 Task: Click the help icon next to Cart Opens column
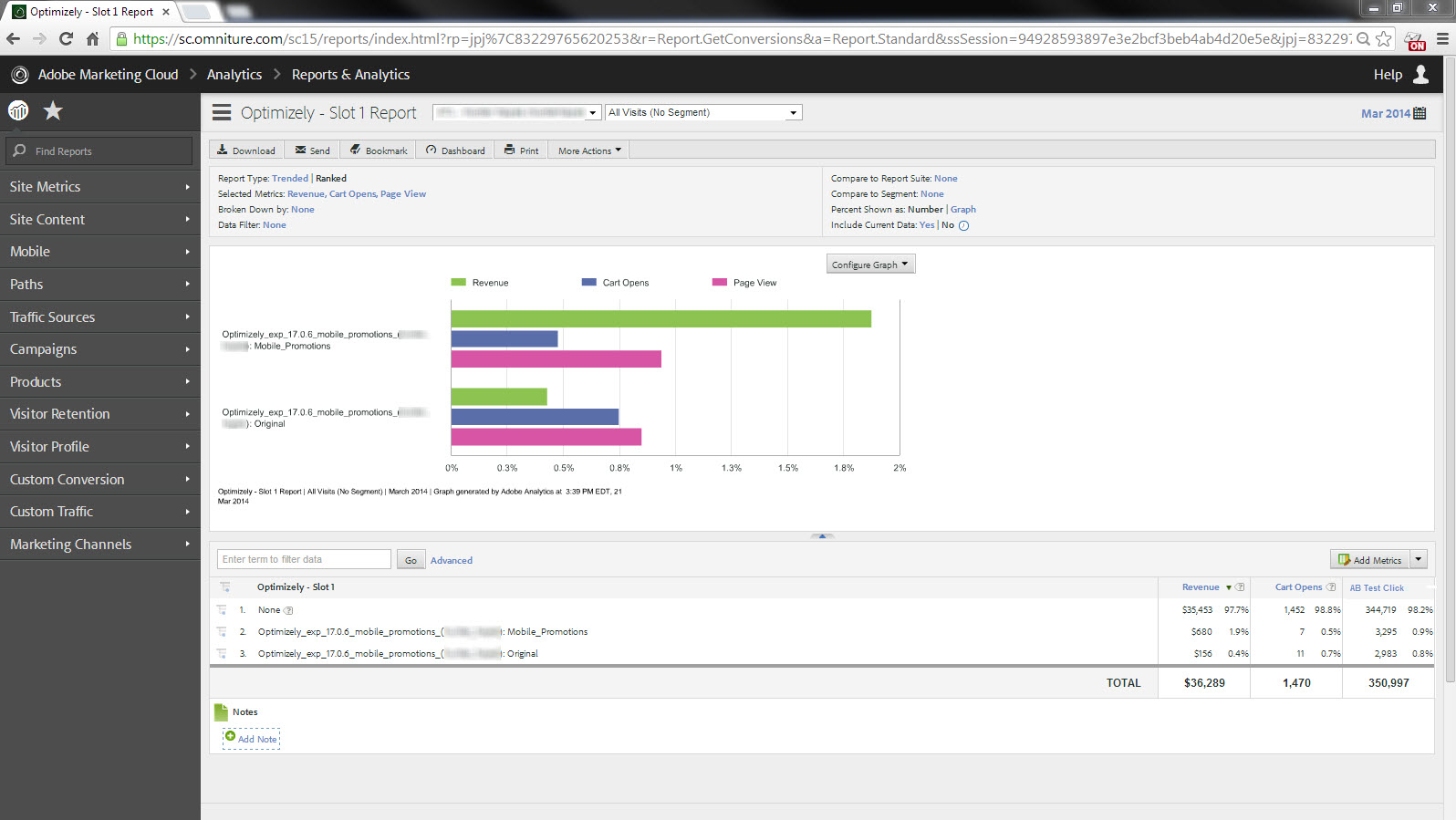click(1331, 587)
